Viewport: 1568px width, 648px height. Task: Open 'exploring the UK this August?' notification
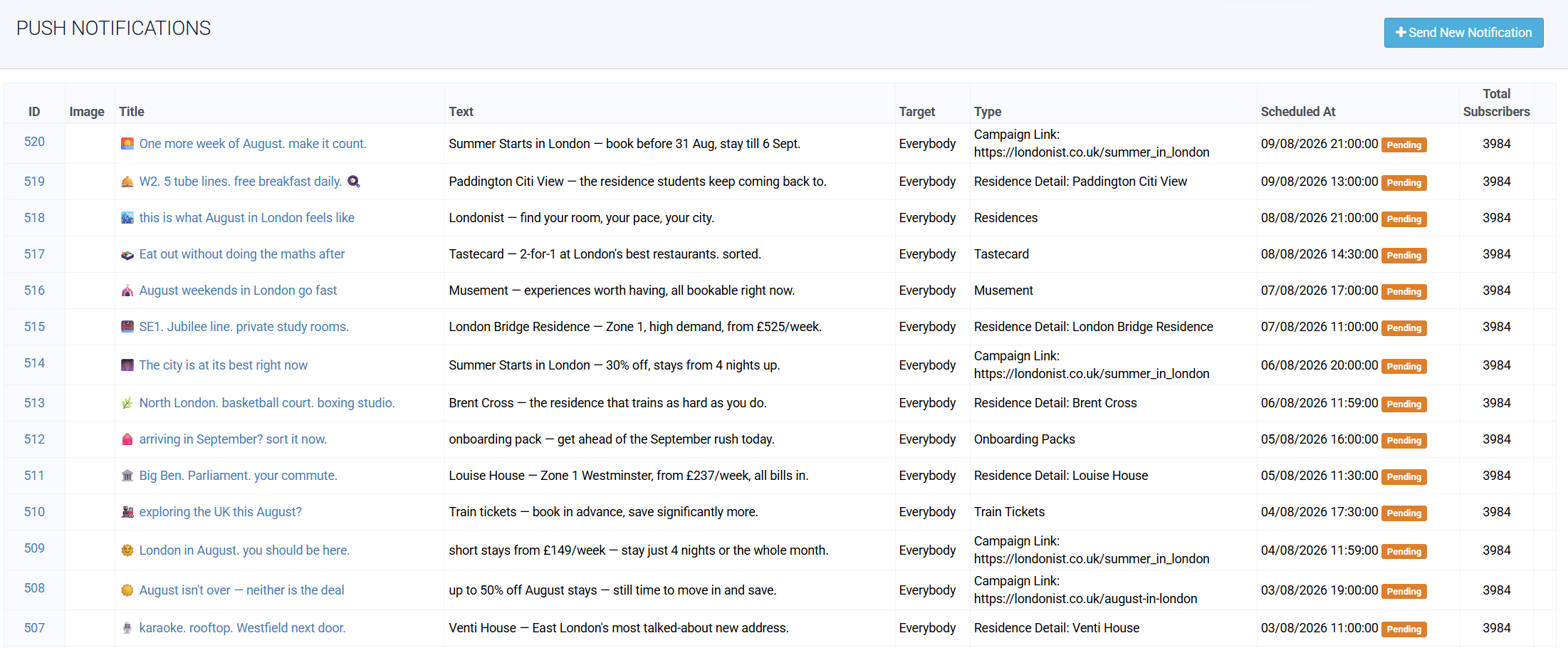click(221, 512)
